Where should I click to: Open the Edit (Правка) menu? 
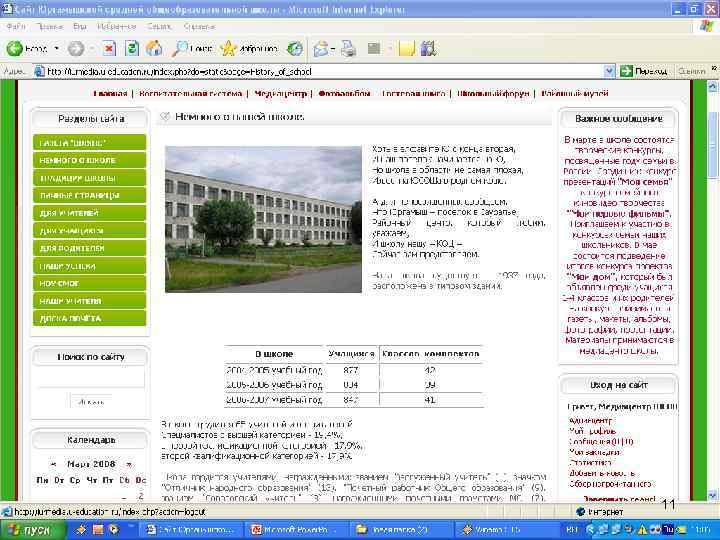point(50,27)
